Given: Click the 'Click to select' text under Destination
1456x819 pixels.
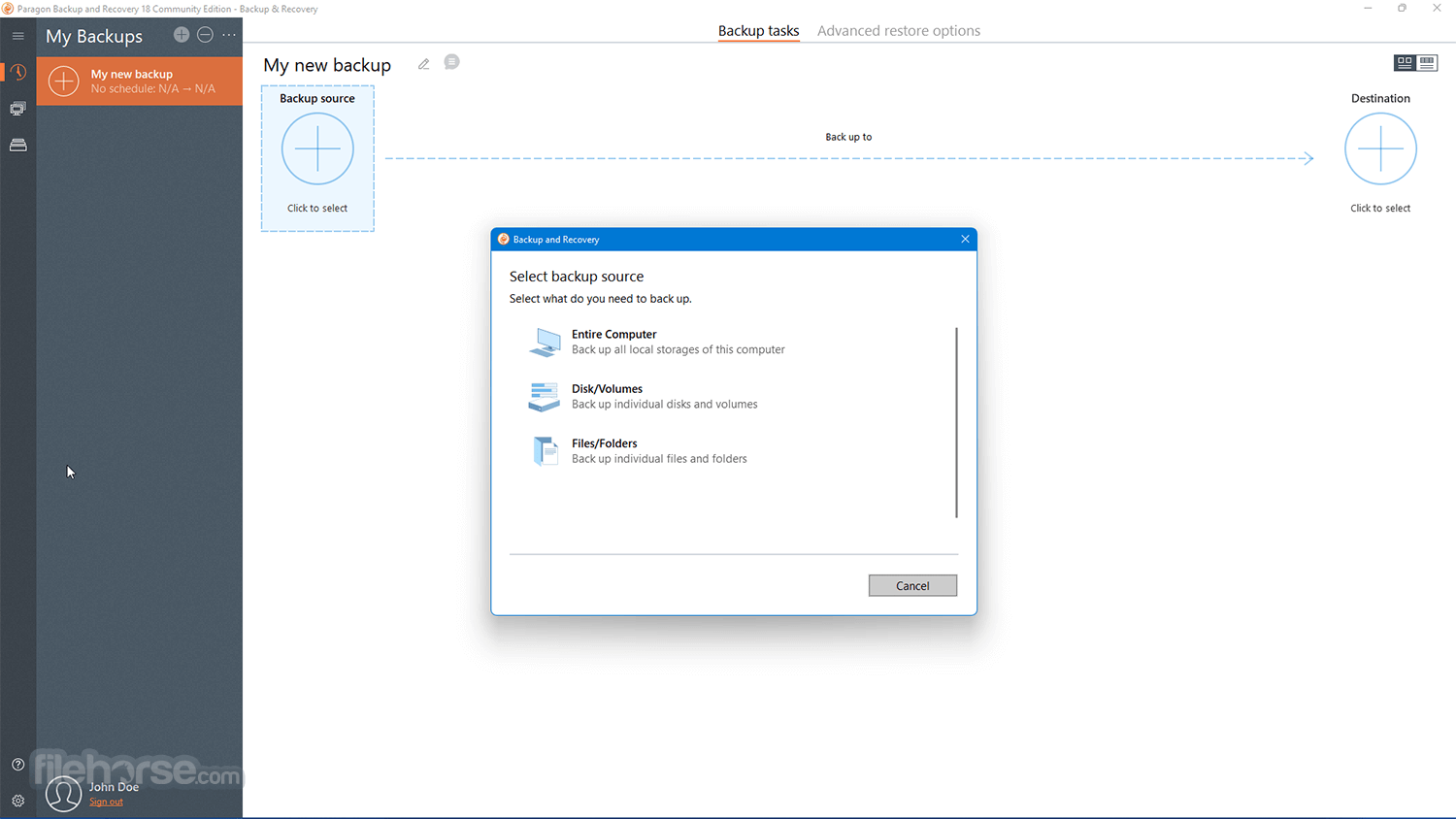Looking at the screenshot, I should [x=1380, y=208].
